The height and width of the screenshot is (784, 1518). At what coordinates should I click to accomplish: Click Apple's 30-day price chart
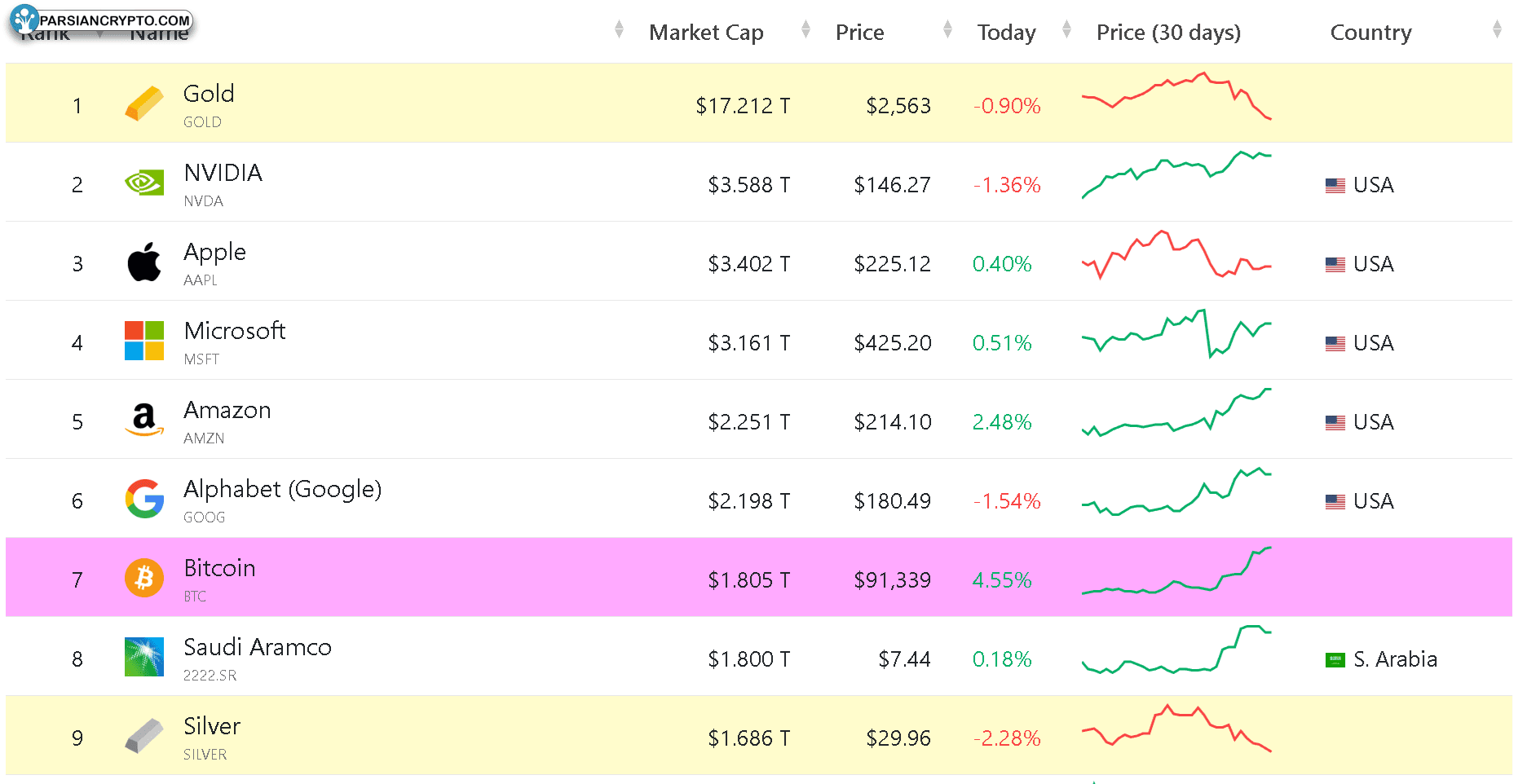click(1176, 254)
